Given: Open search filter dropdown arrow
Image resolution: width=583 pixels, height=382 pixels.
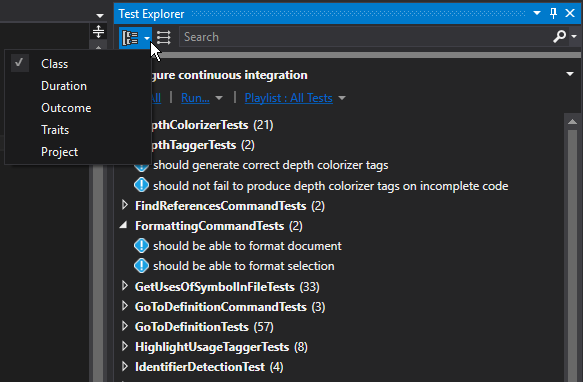Looking at the screenshot, I should (574, 36).
